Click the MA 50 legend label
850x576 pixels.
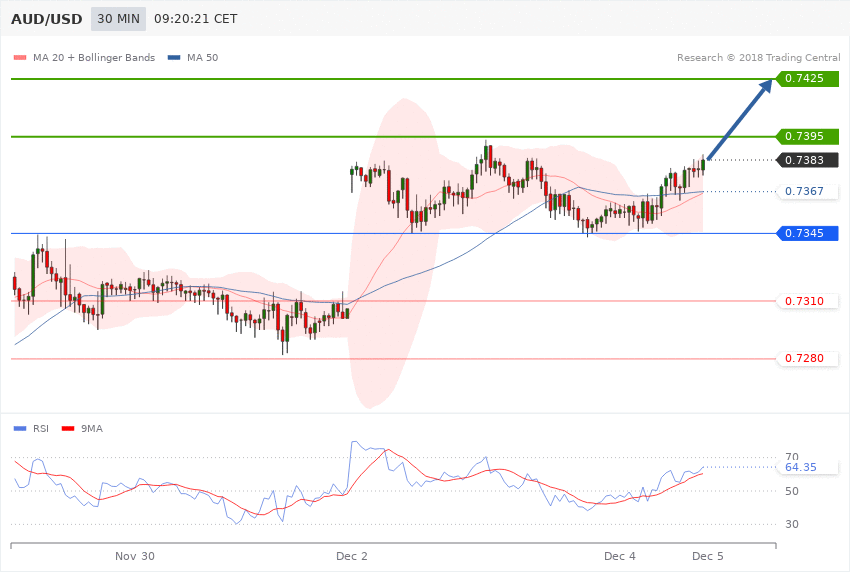(202, 57)
